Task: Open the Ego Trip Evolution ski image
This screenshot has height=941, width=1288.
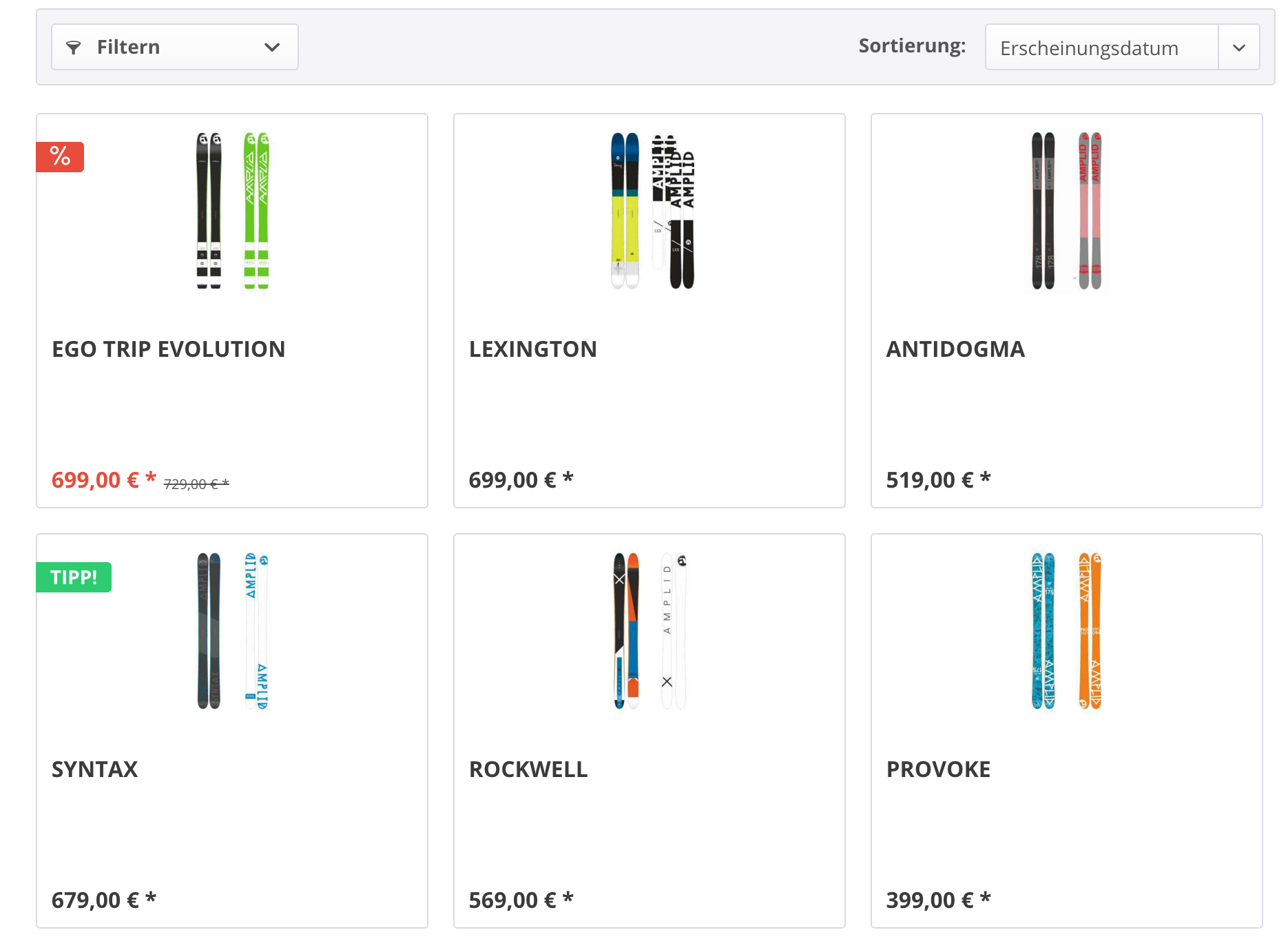Action: pyautogui.click(x=232, y=211)
